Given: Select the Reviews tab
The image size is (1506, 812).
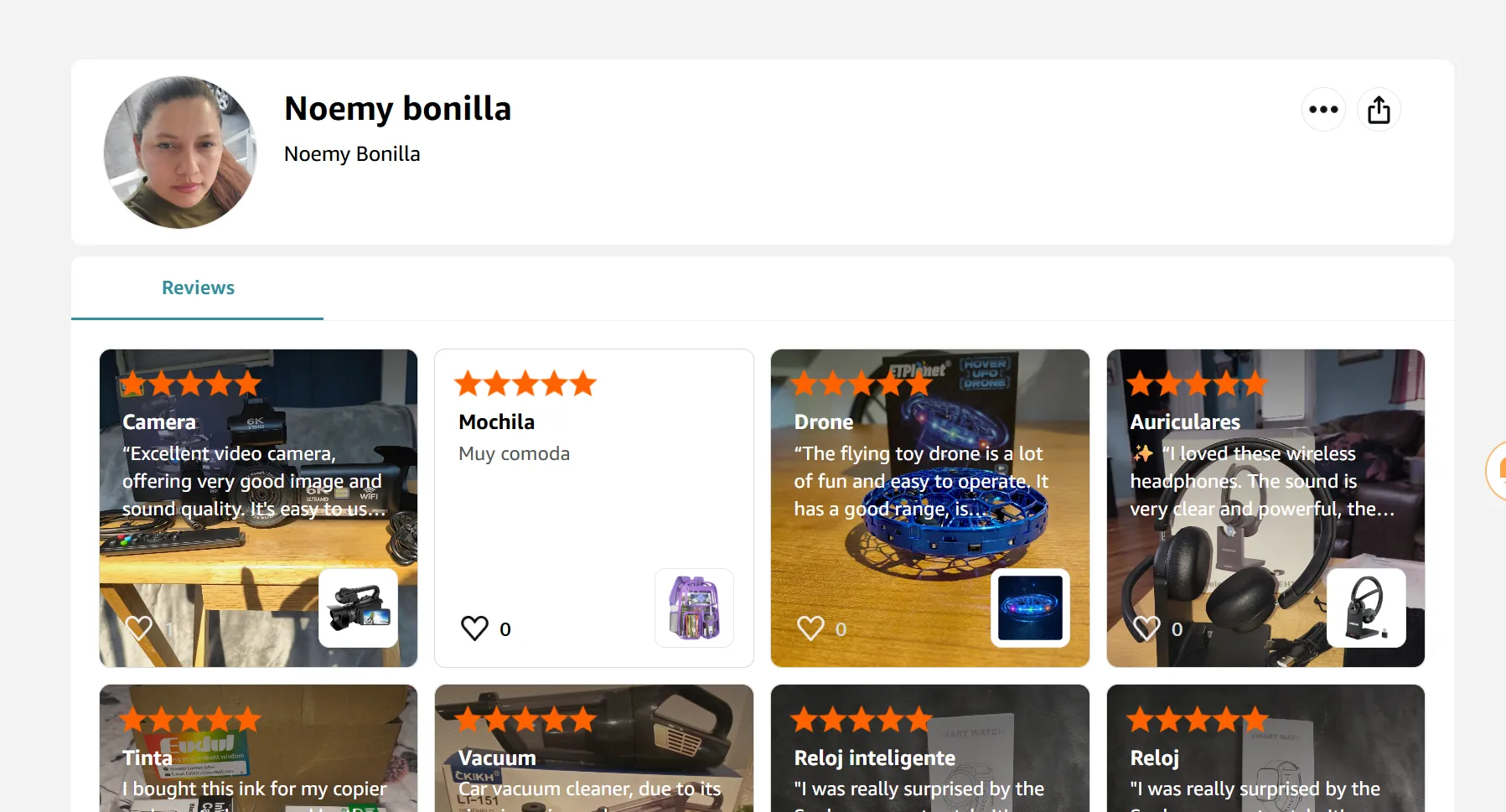Looking at the screenshot, I should 198,288.
